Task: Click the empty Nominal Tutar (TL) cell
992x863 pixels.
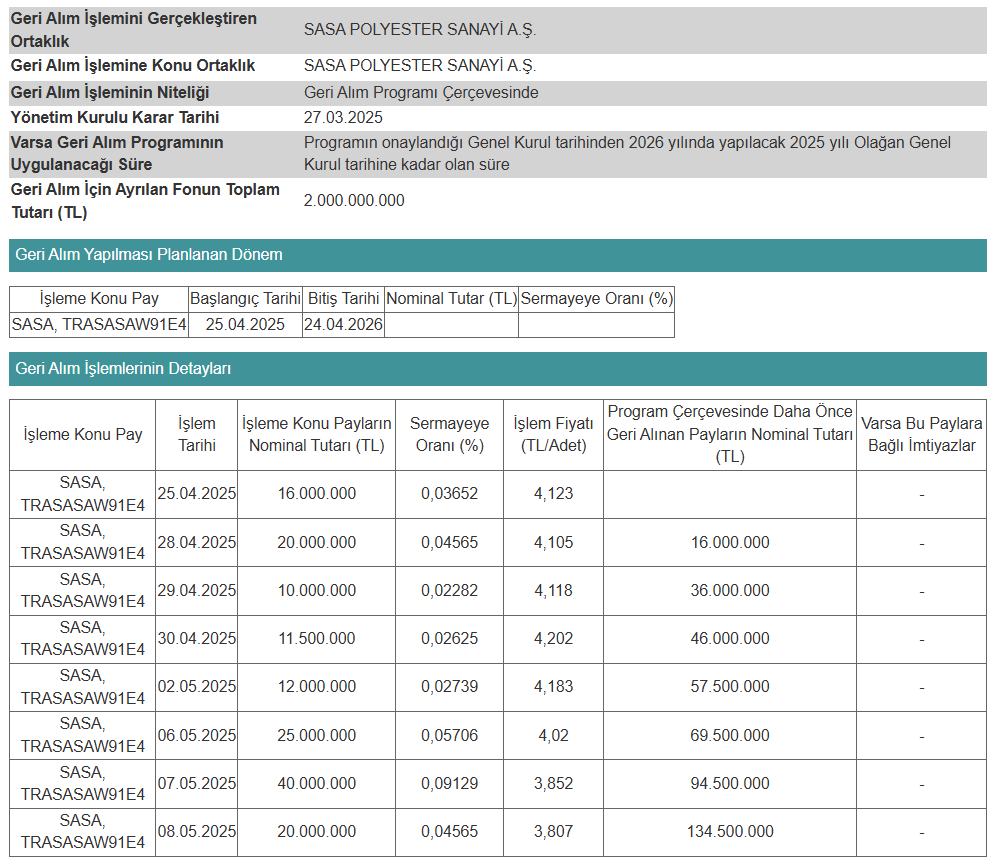Action: [x=451, y=325]
